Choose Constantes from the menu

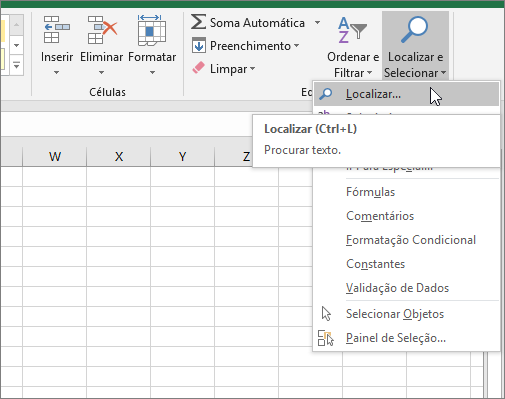point(407,264)
